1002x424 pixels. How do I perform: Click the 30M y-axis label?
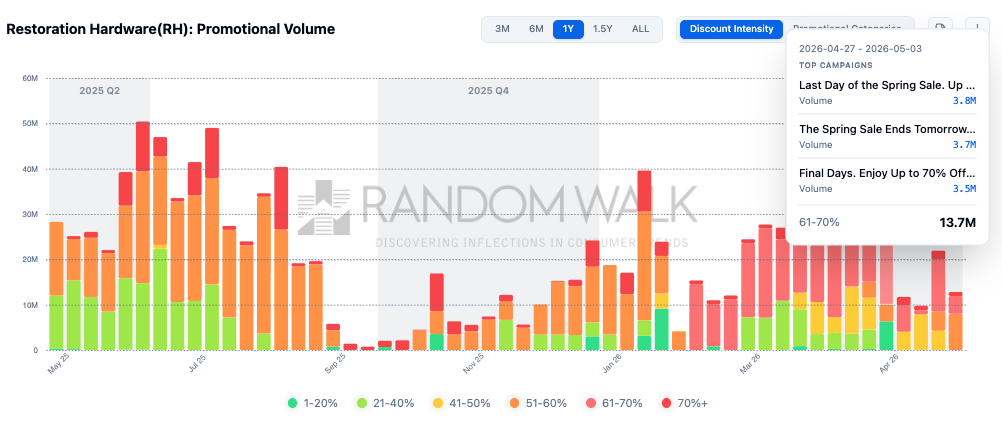click(x=30, y=215)
